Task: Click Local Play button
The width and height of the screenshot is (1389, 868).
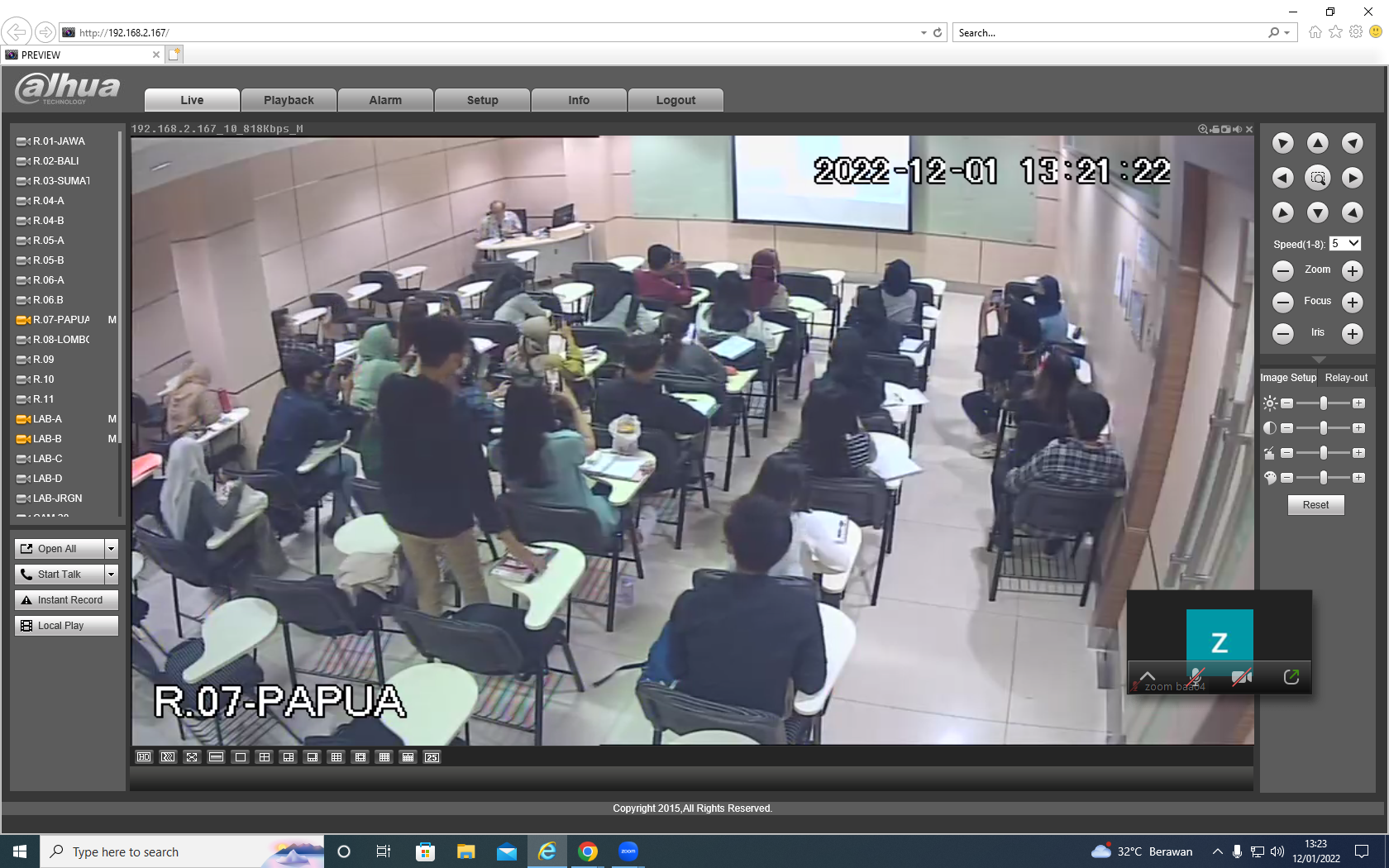Action: tap(66, 626)
